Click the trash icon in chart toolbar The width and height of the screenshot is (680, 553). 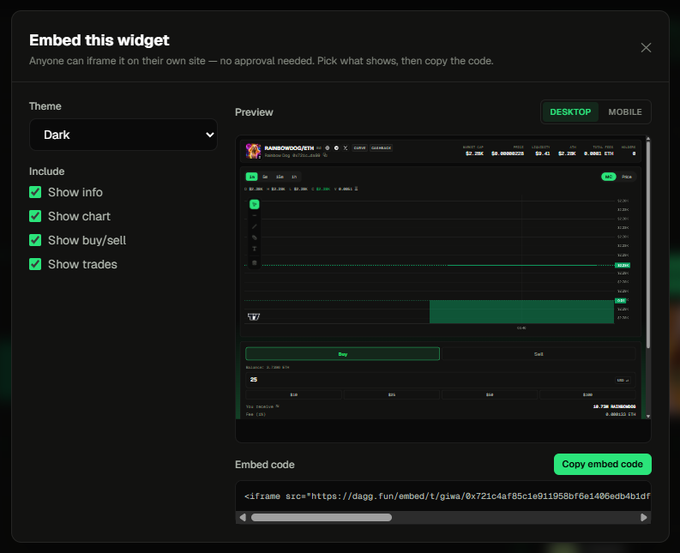pyautogui.click(x=254, y=263)
